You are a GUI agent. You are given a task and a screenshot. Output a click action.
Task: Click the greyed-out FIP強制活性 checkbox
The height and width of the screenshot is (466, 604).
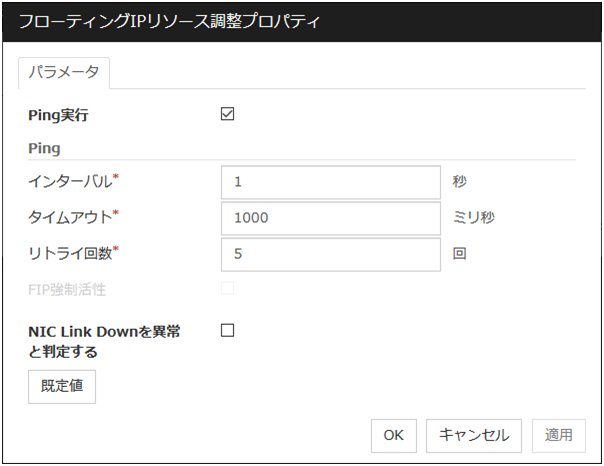(227, 289)
